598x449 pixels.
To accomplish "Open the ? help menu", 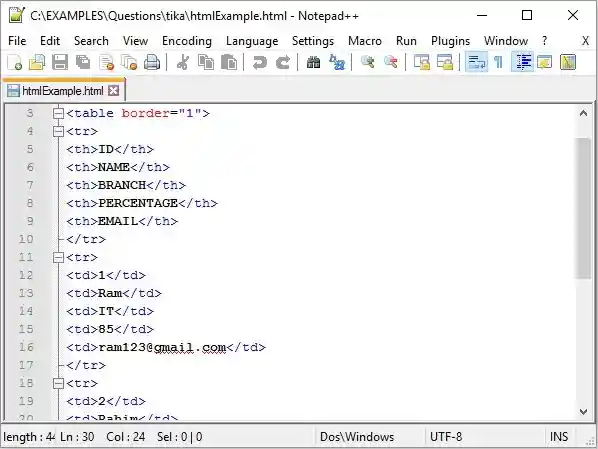I will tap(544, 41).
